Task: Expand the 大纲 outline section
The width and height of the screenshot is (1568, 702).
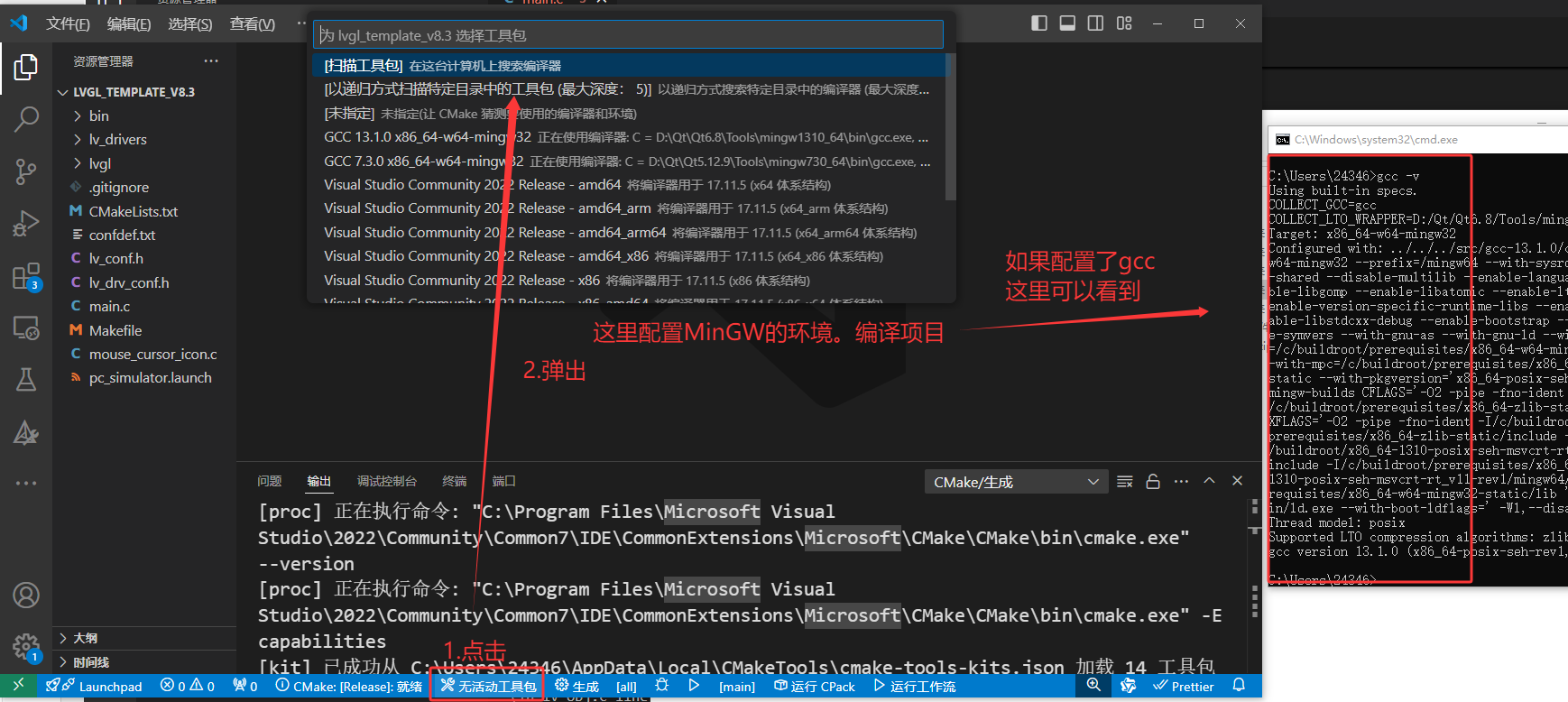Action: pyautogui.click(x=144, y=638)
